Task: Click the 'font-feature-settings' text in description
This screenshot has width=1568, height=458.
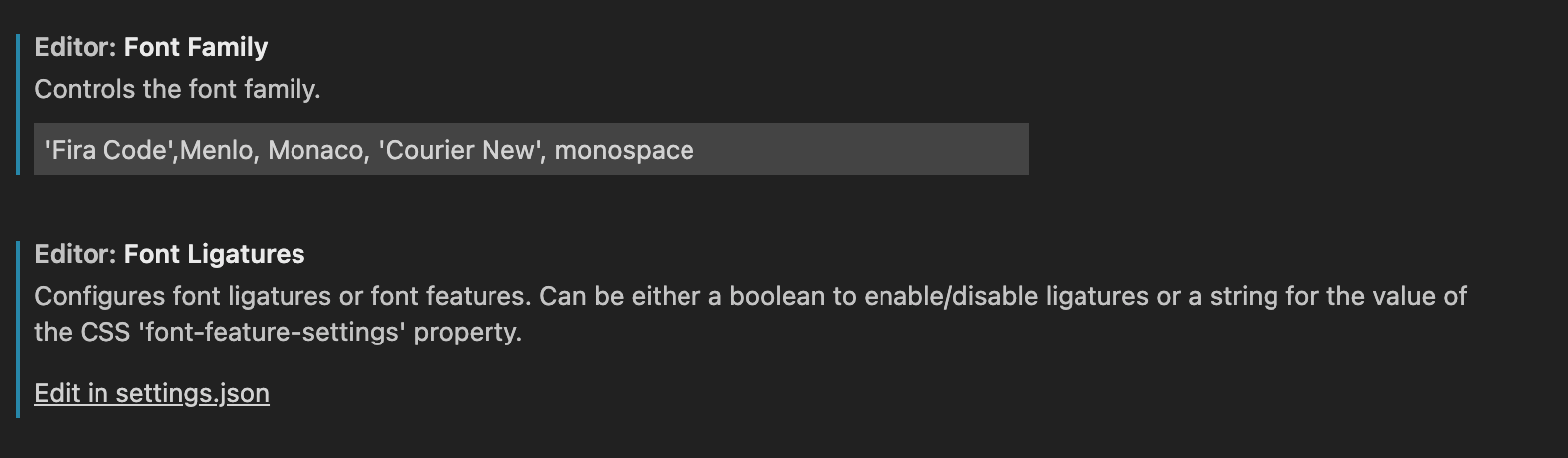Action: [x=272, y=332]
